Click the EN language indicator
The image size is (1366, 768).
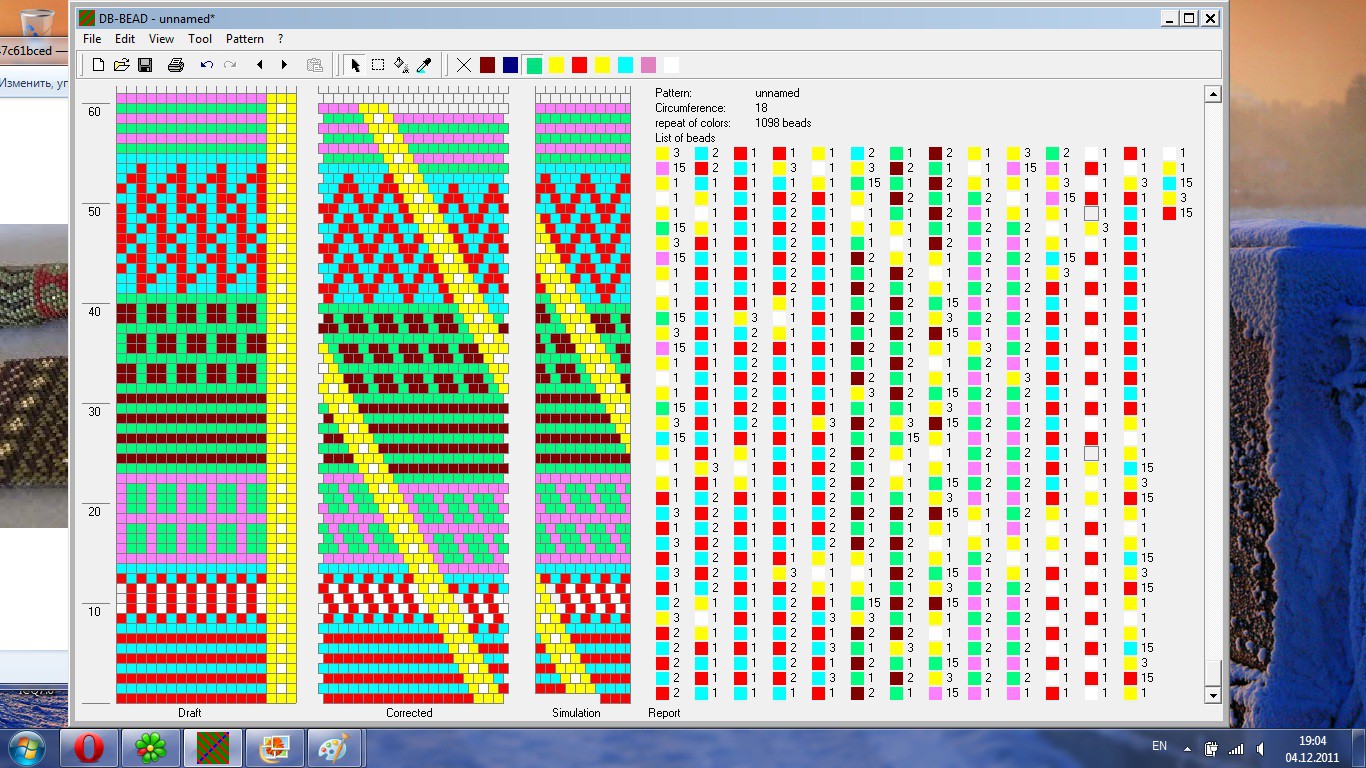1159,746
